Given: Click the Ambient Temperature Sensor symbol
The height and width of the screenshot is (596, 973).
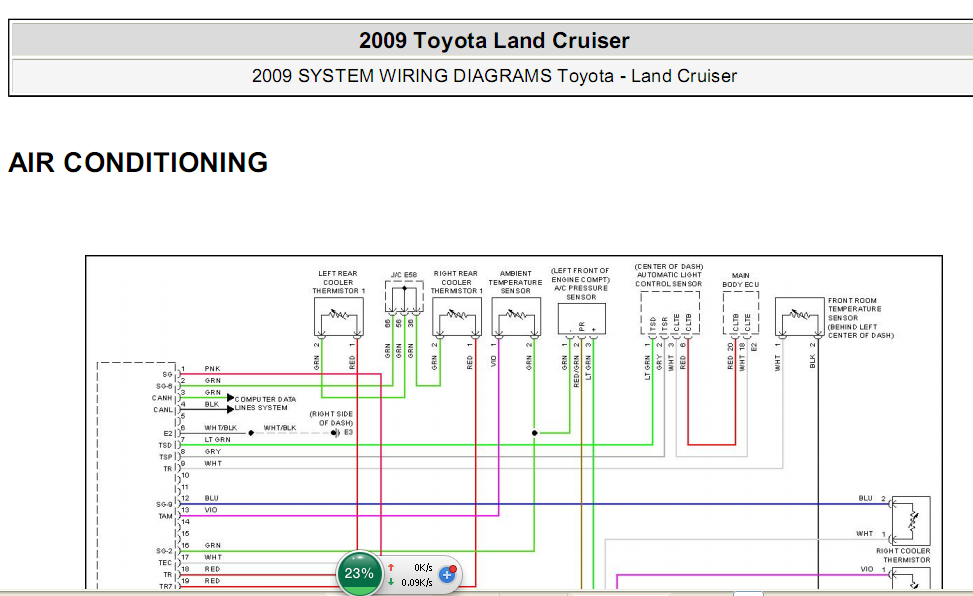Looking at the screenshot, I should coord(516,317).
